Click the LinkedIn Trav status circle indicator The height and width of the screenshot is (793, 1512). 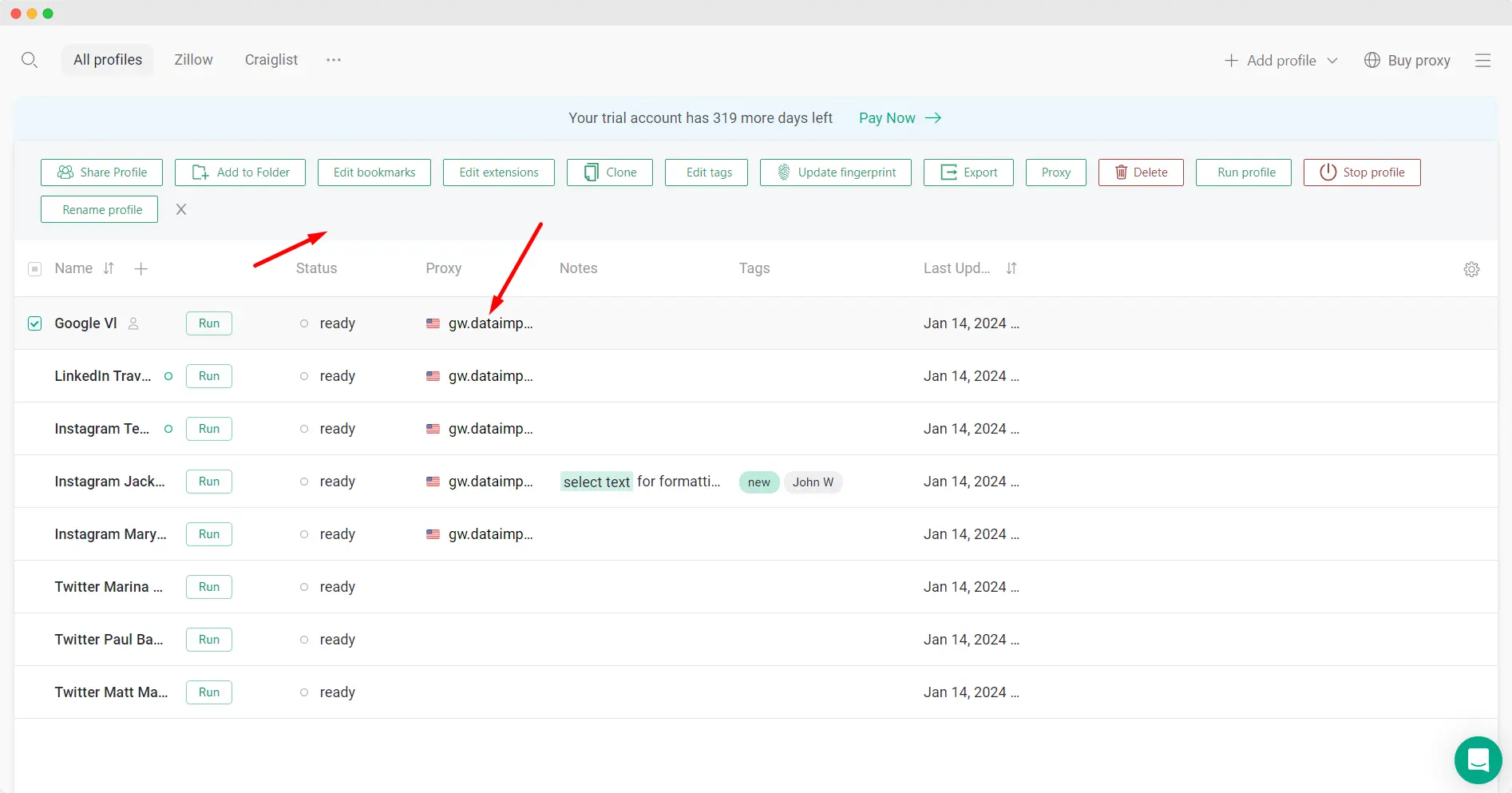(x=168, y=376)
